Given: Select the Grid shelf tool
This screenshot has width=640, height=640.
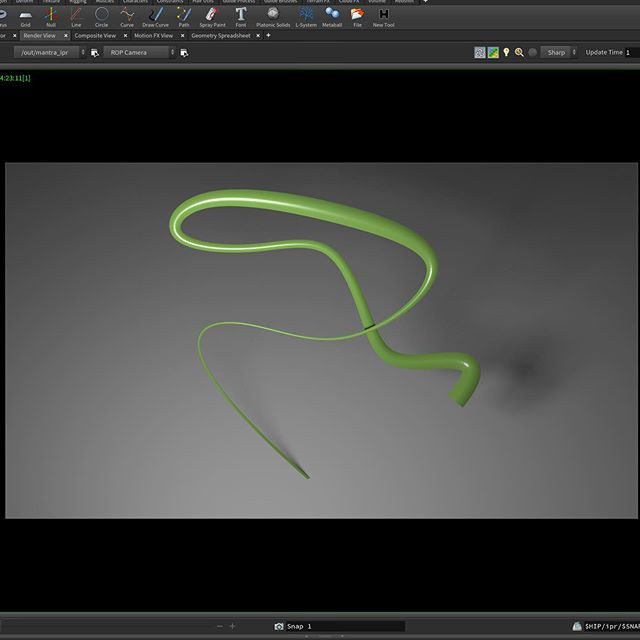Looking at the screenshot, I should [x=26, y=16].
